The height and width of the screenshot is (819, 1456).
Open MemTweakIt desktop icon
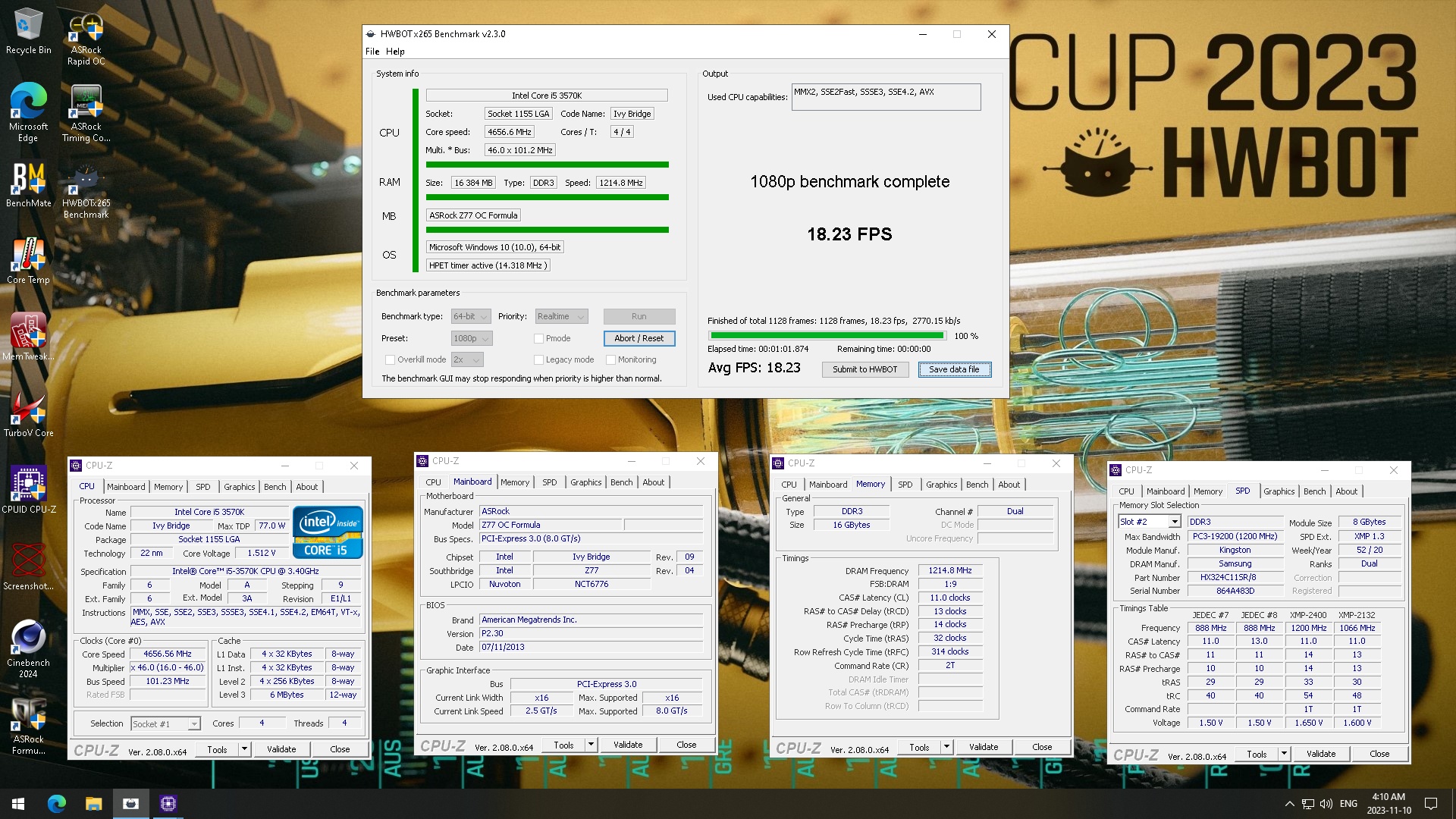[x=28, y=337]
